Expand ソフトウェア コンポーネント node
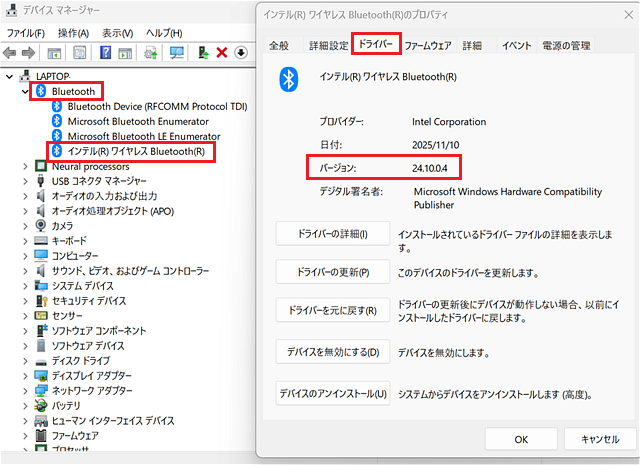Screen dimensions: 640x465 tap(25, 331)
